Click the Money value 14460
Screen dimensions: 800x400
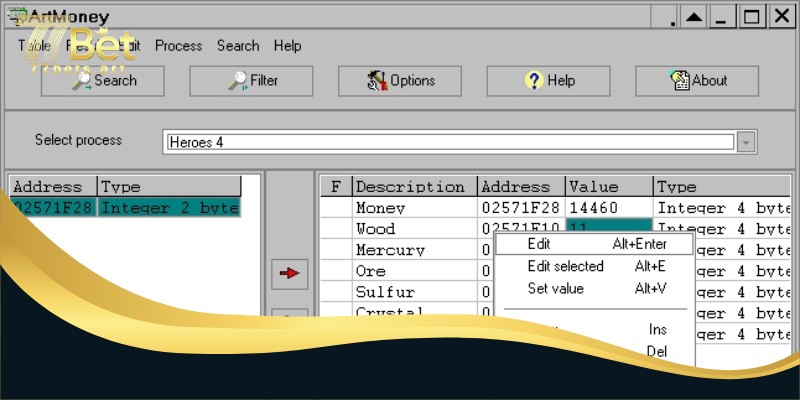609,208
